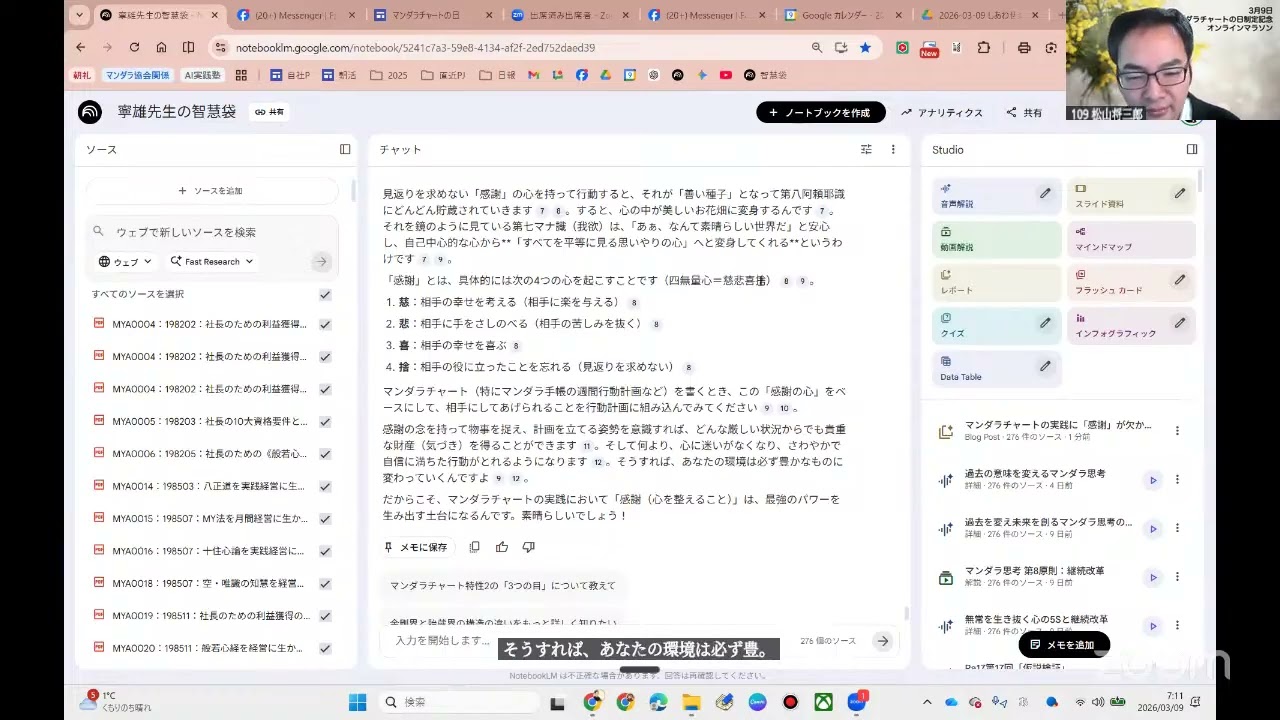Screen dimensions: 1280x720
Task: Open ウェブ source type dropdown
Action: 126,261
